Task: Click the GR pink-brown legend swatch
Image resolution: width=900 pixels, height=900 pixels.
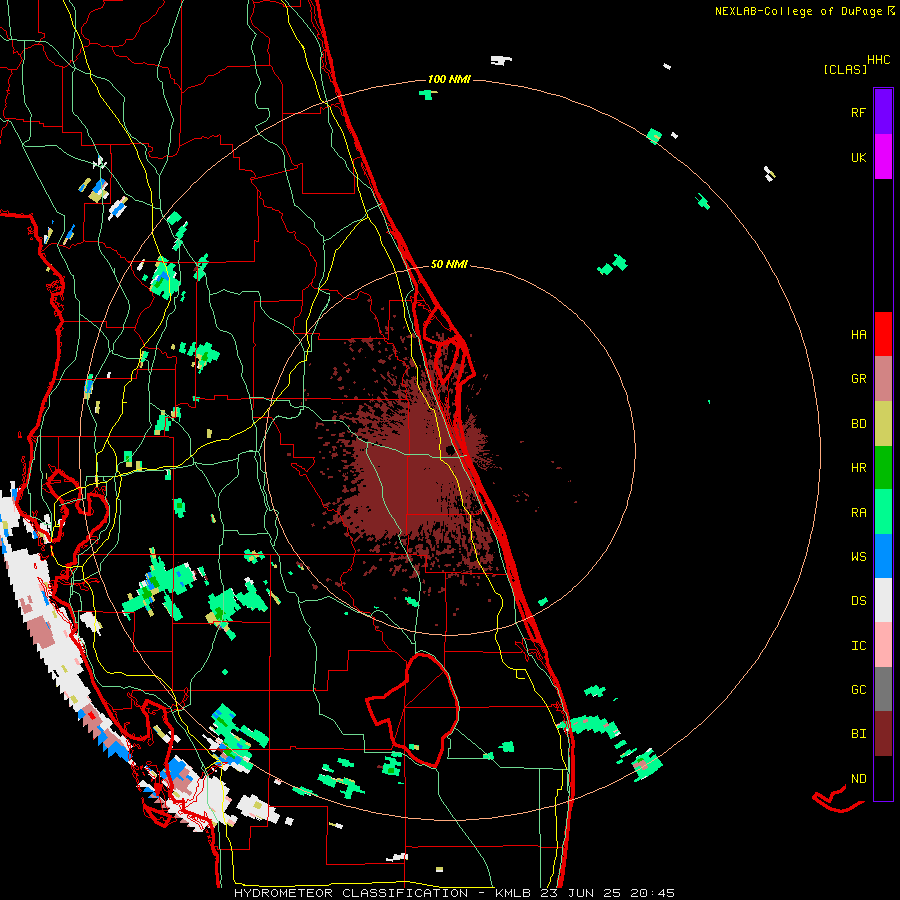Action: (883, 379)
